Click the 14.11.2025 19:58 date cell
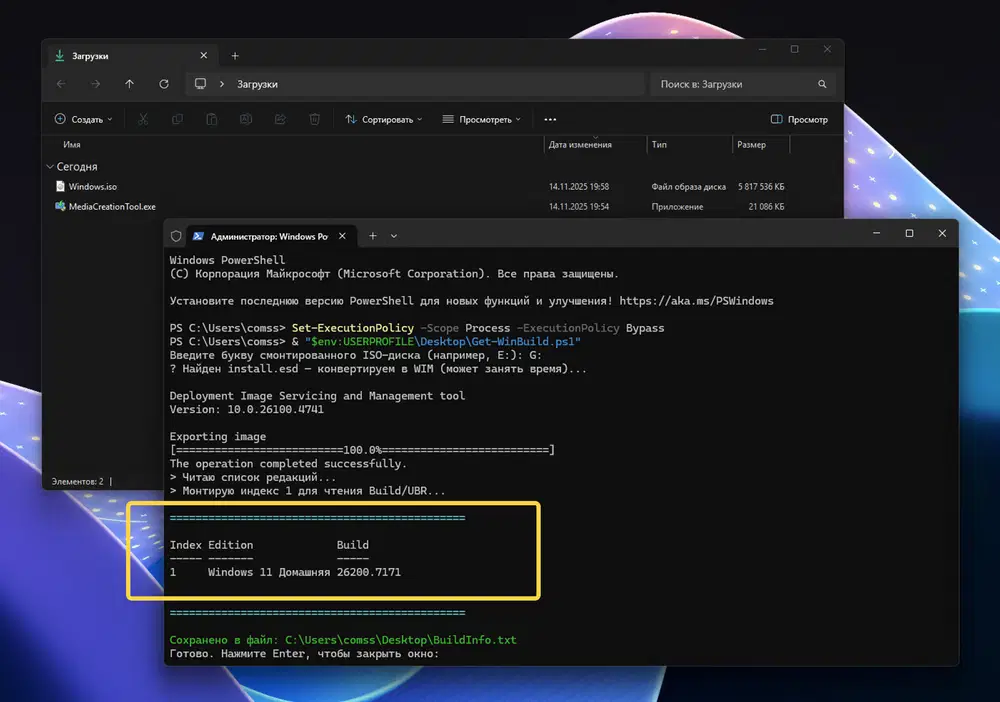Image resolution: width=1000 pixels, height=702 pixels. click(x=578, y=187)
